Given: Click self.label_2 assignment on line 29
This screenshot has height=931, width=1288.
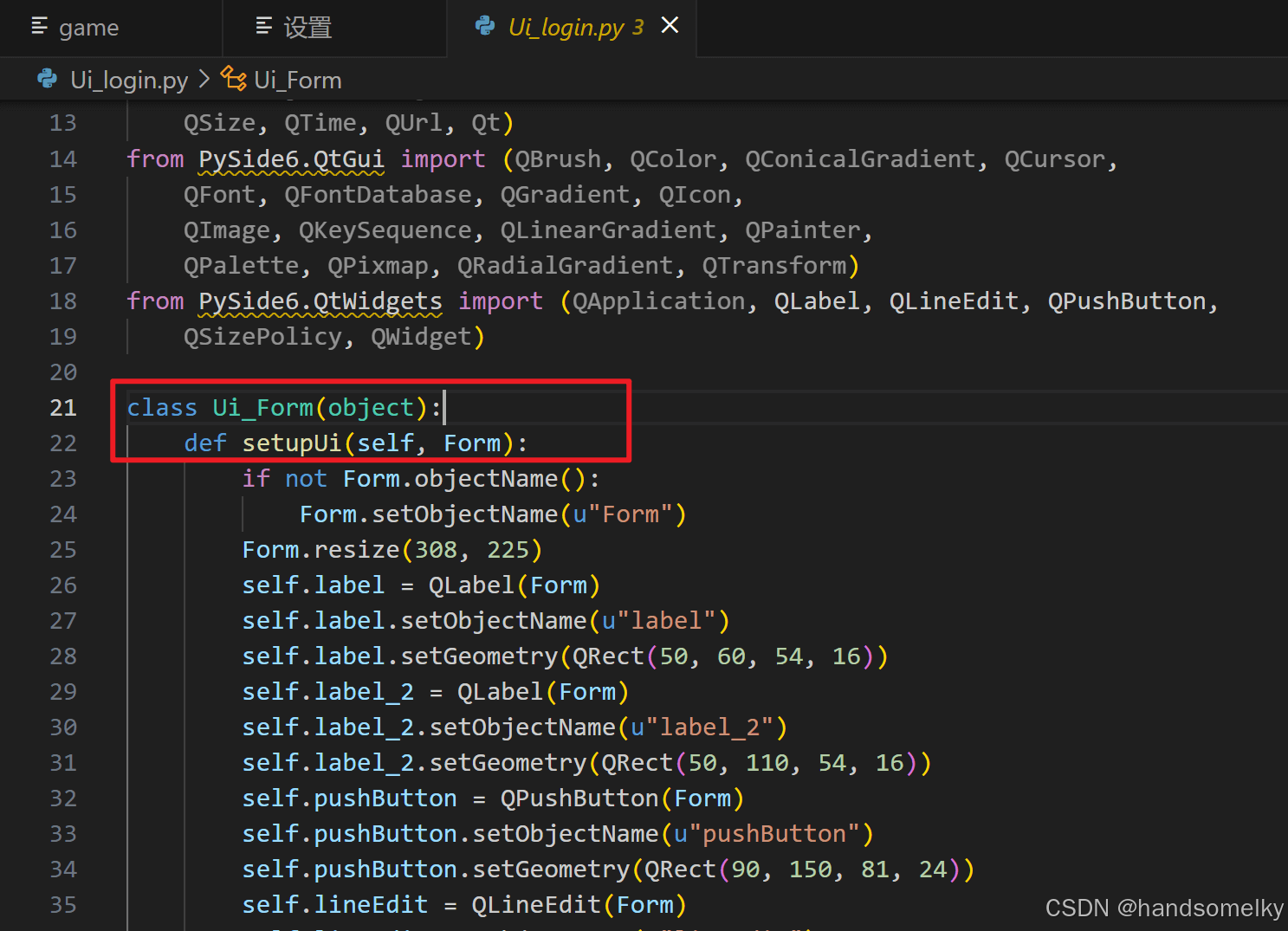Looking at the screenshot, I should pyautogui.click(x=328, y=692).
